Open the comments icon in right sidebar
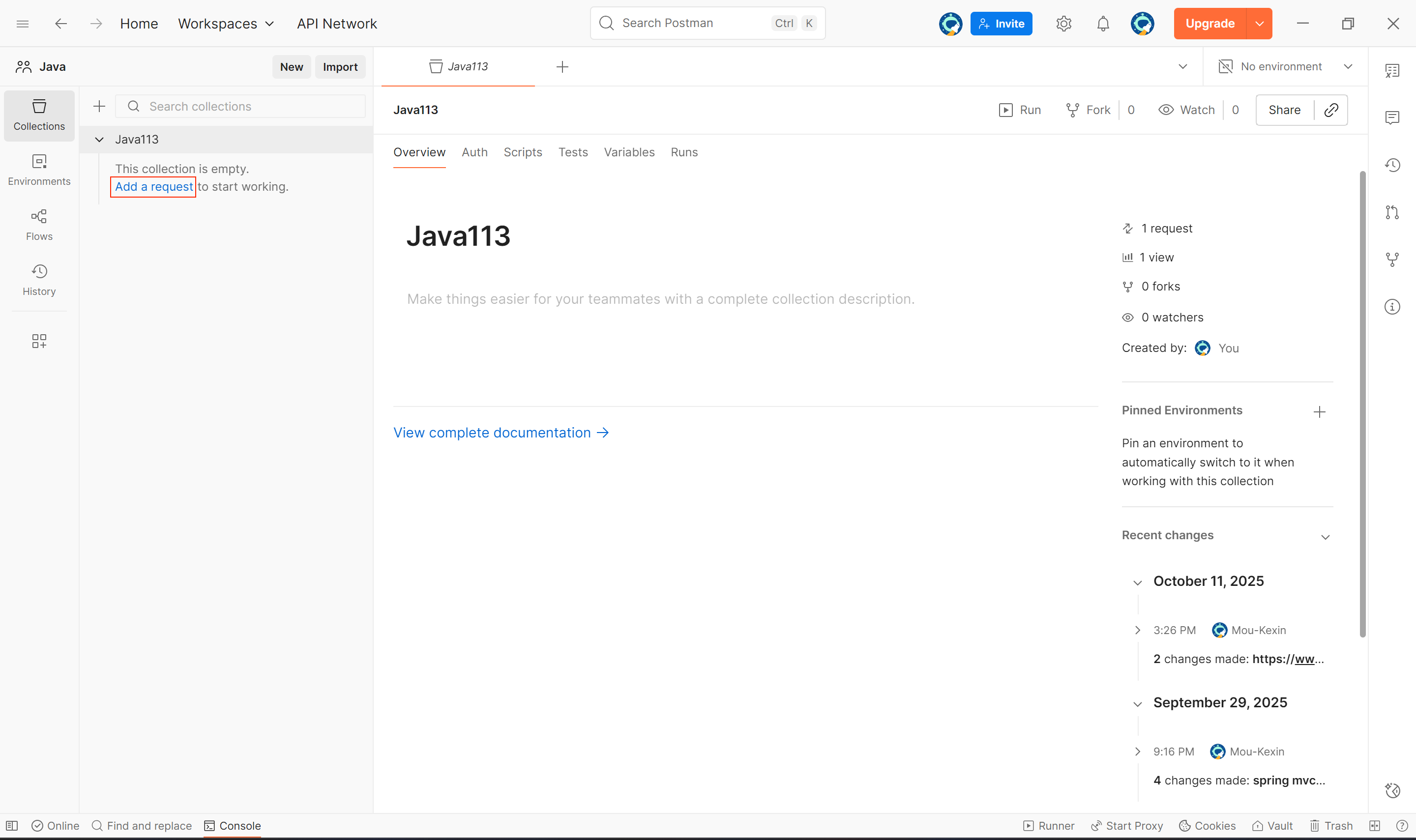The width and height of the screenshot is (1416, 840). (x=1391, y=118)
